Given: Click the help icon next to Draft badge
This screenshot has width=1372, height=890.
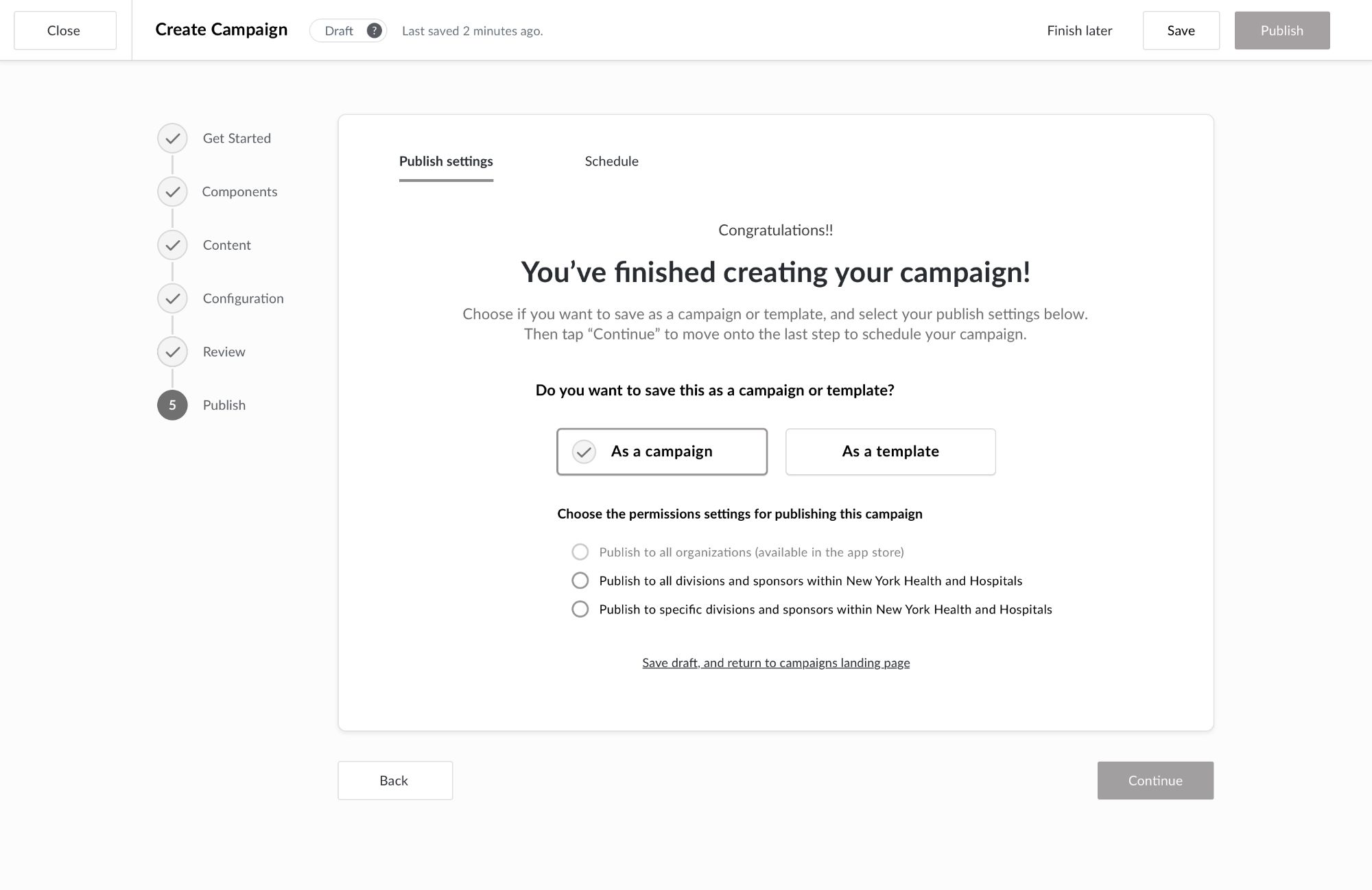Looking at the screenshot, I should tap(374, 30).
